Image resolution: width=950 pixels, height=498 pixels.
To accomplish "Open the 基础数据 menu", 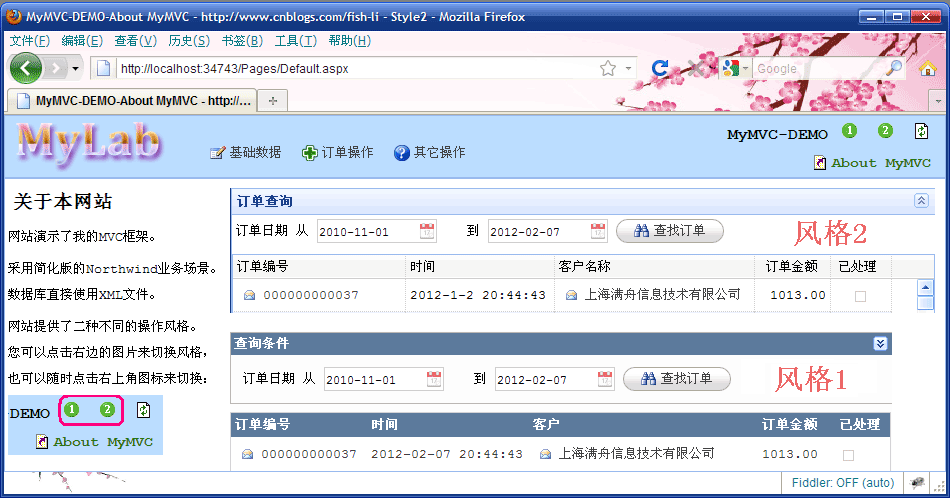I will 245,152.
